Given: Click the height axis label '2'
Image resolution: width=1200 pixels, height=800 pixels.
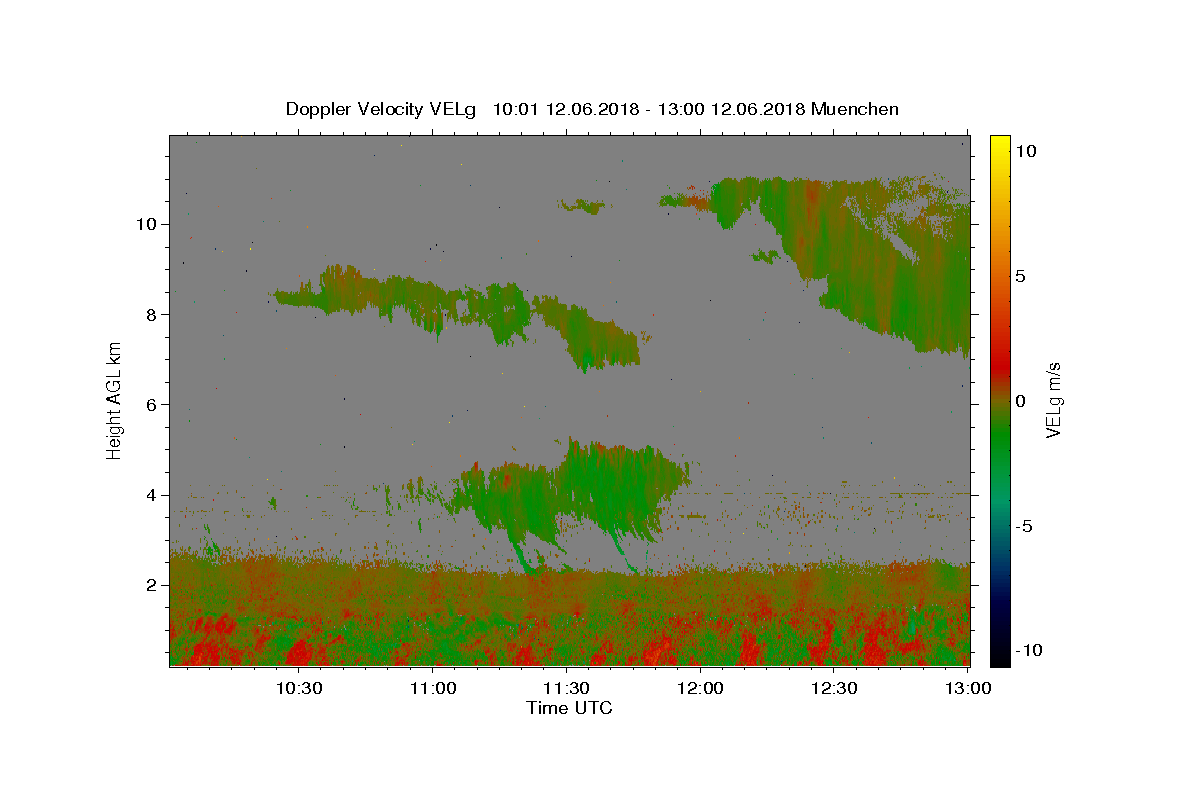Looking at the screenshot, I should (x=152, y=585).
